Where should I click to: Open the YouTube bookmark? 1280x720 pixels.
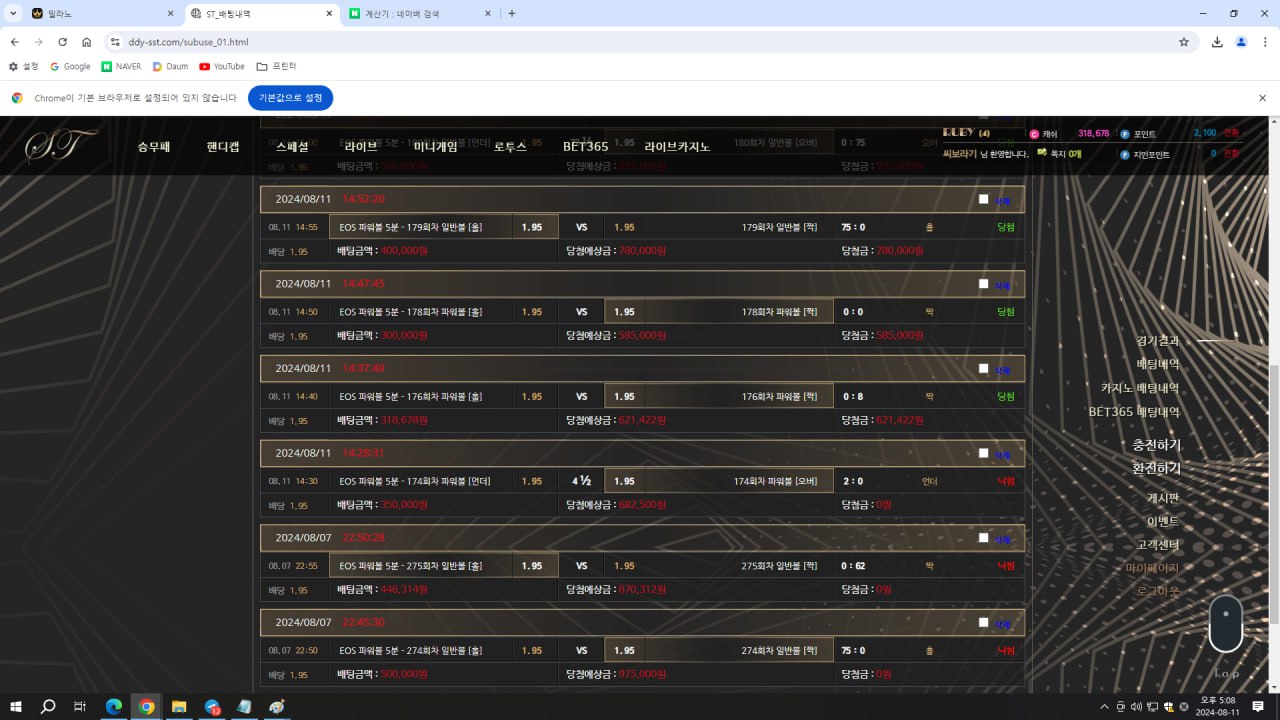(221, 67)
